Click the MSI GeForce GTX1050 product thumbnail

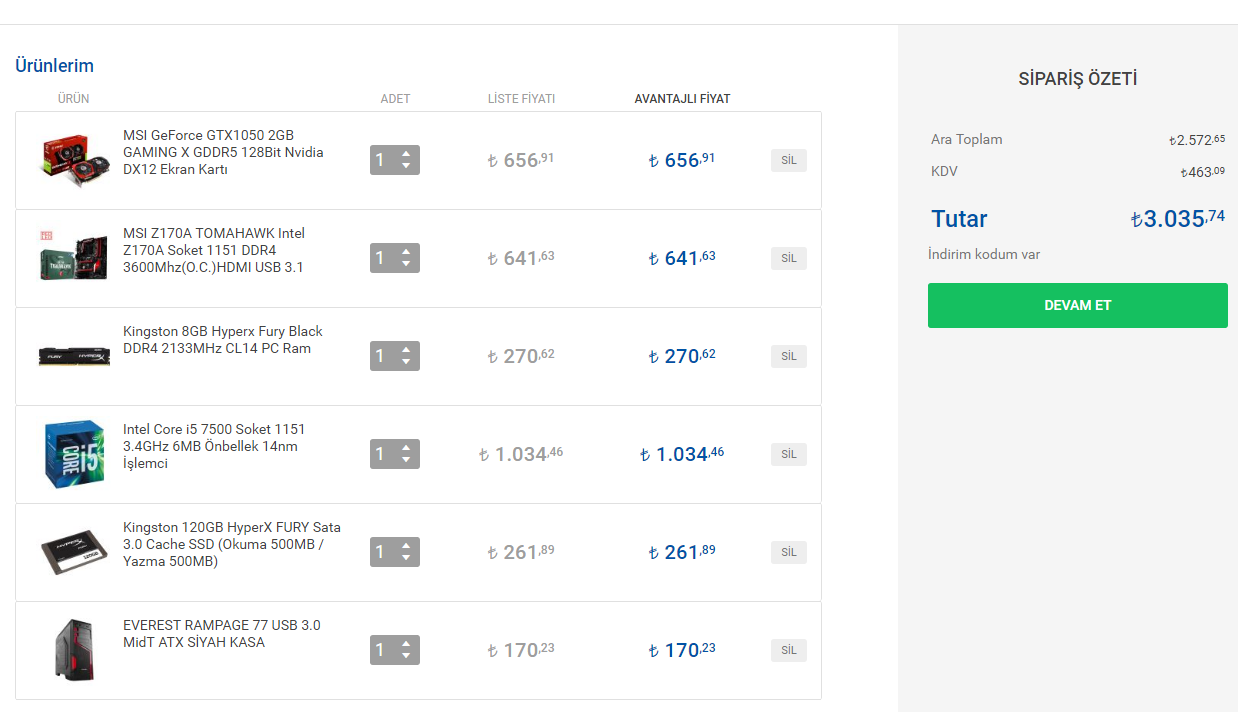pyautogui.click(x=74, y=160)
